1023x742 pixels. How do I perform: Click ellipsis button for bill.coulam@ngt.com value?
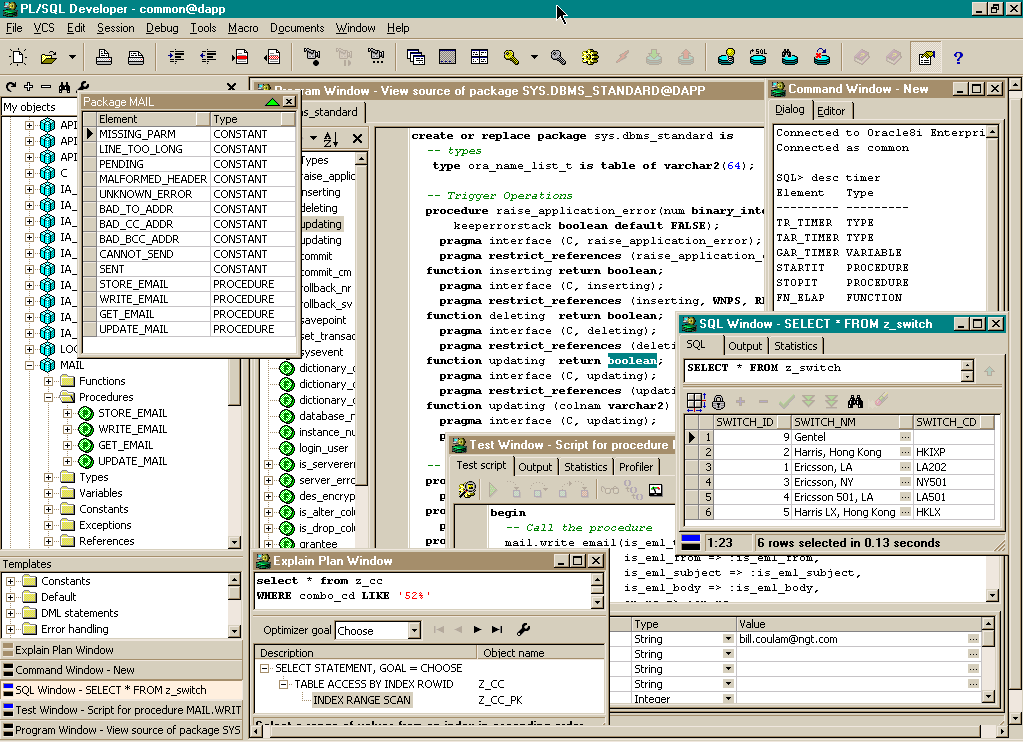pos(973,639)
